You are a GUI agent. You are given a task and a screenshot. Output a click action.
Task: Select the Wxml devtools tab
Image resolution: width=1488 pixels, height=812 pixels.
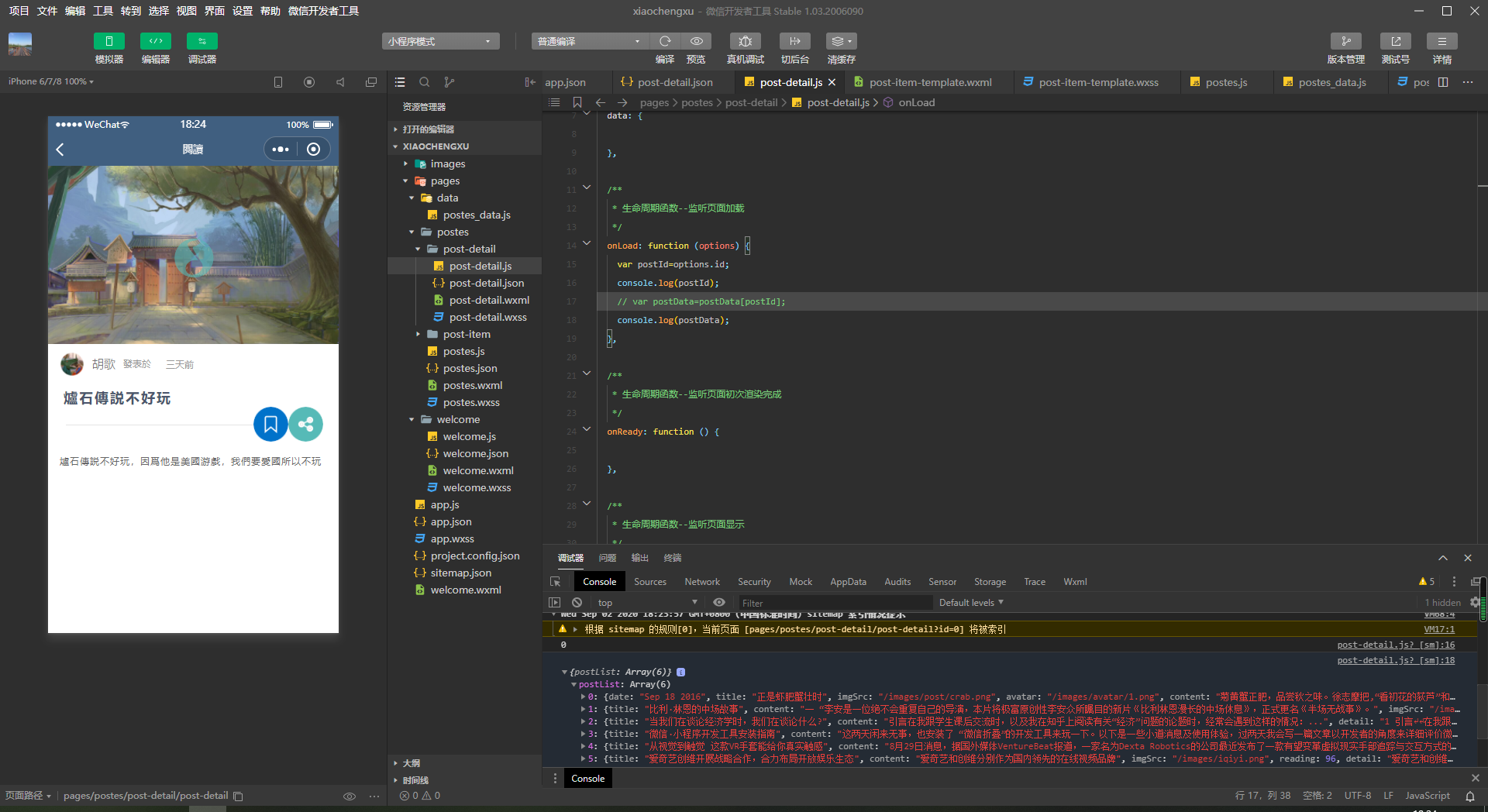click(1075, 582)
